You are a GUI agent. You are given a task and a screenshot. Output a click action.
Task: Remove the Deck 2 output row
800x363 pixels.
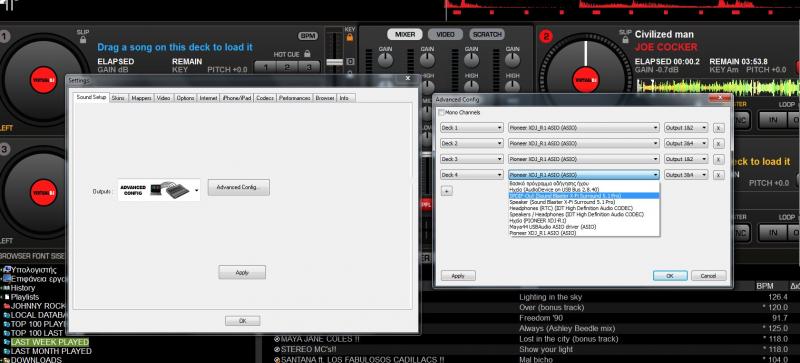pyautogui.click(x=718, y=144)
